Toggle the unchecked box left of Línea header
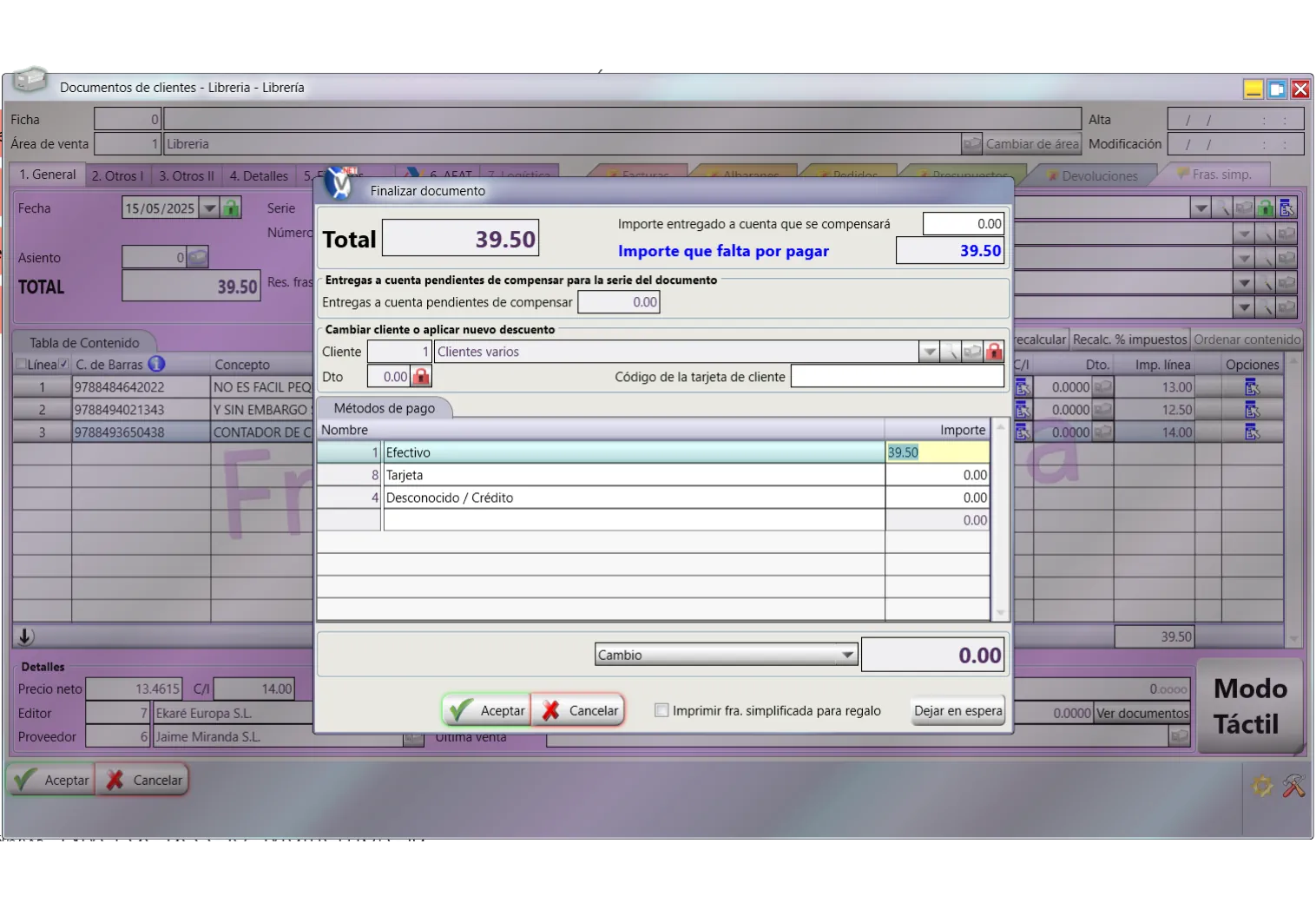Screen dimensions: 1316x903 21,364
